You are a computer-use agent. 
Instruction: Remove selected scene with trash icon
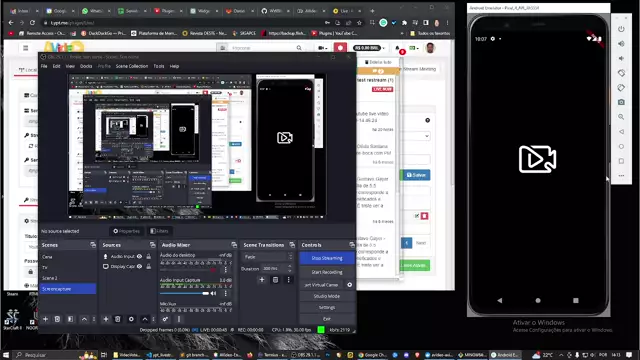(57, 319)
